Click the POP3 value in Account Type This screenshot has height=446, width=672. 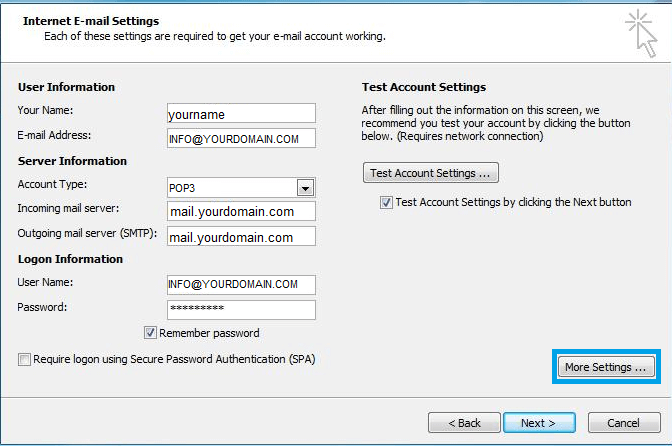(x=231, y=187)
